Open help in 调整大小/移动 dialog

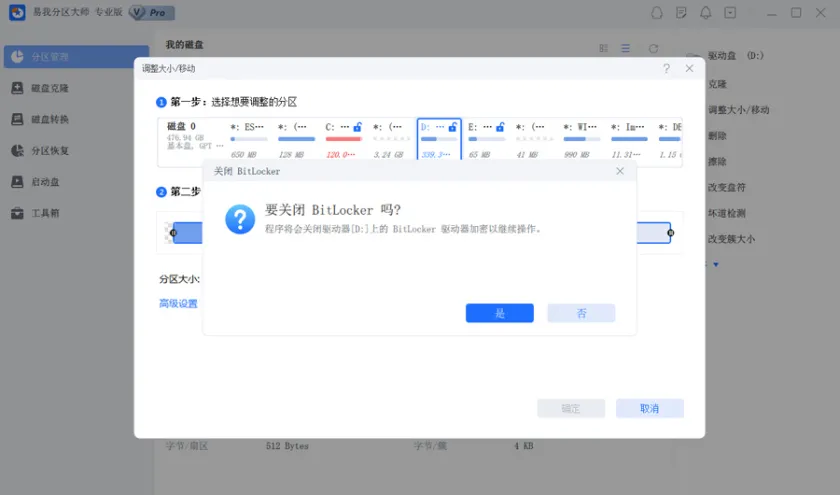(x=666, y=69)
